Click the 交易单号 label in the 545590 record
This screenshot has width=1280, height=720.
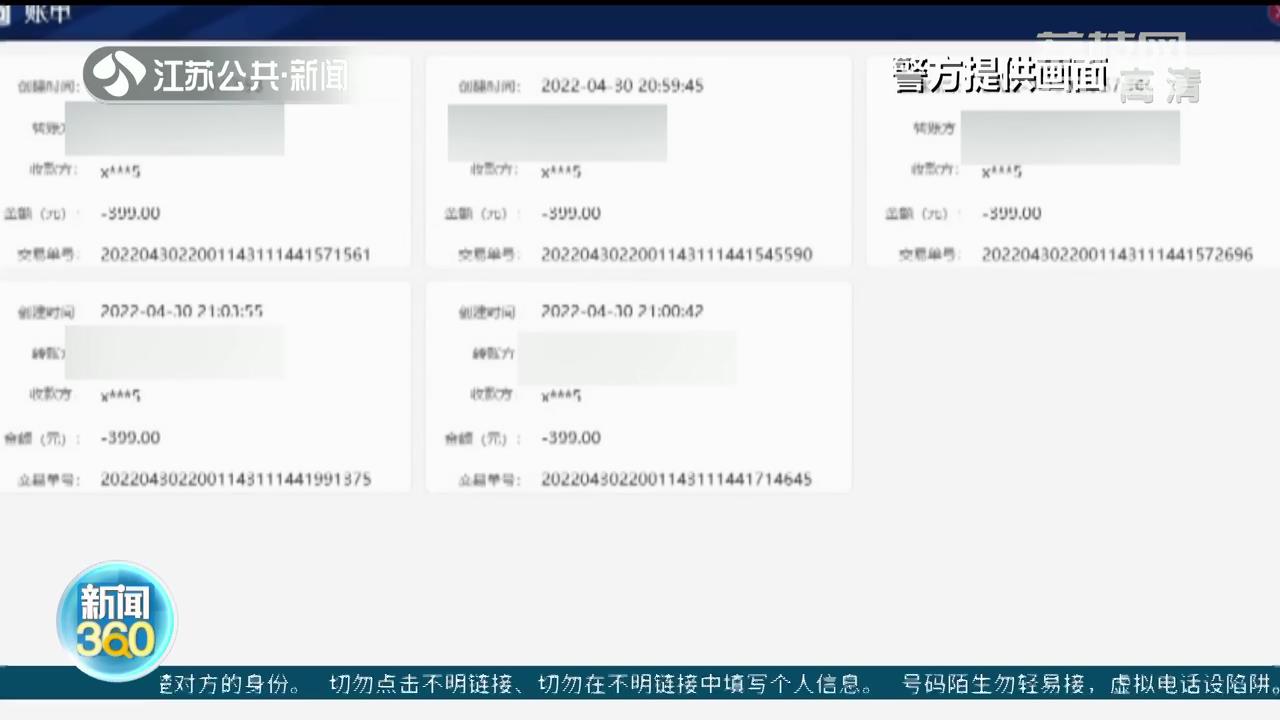point(487,255)
